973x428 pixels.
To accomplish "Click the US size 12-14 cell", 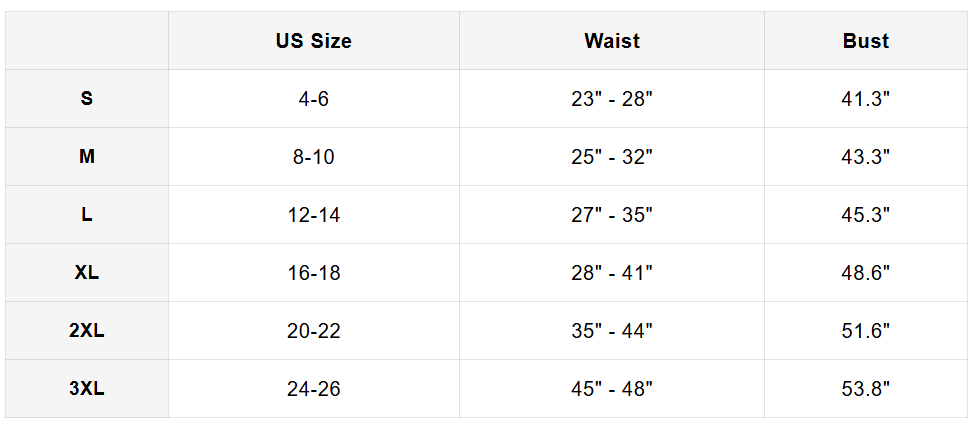I will pyautogui.click(x=313, y=215).
